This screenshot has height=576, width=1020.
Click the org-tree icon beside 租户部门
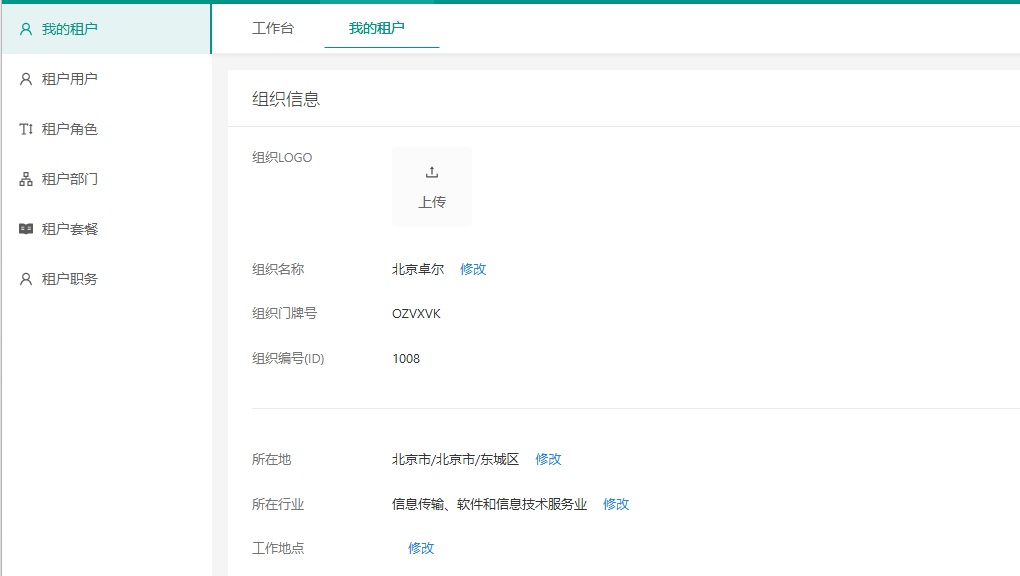[x=26, y=179]
